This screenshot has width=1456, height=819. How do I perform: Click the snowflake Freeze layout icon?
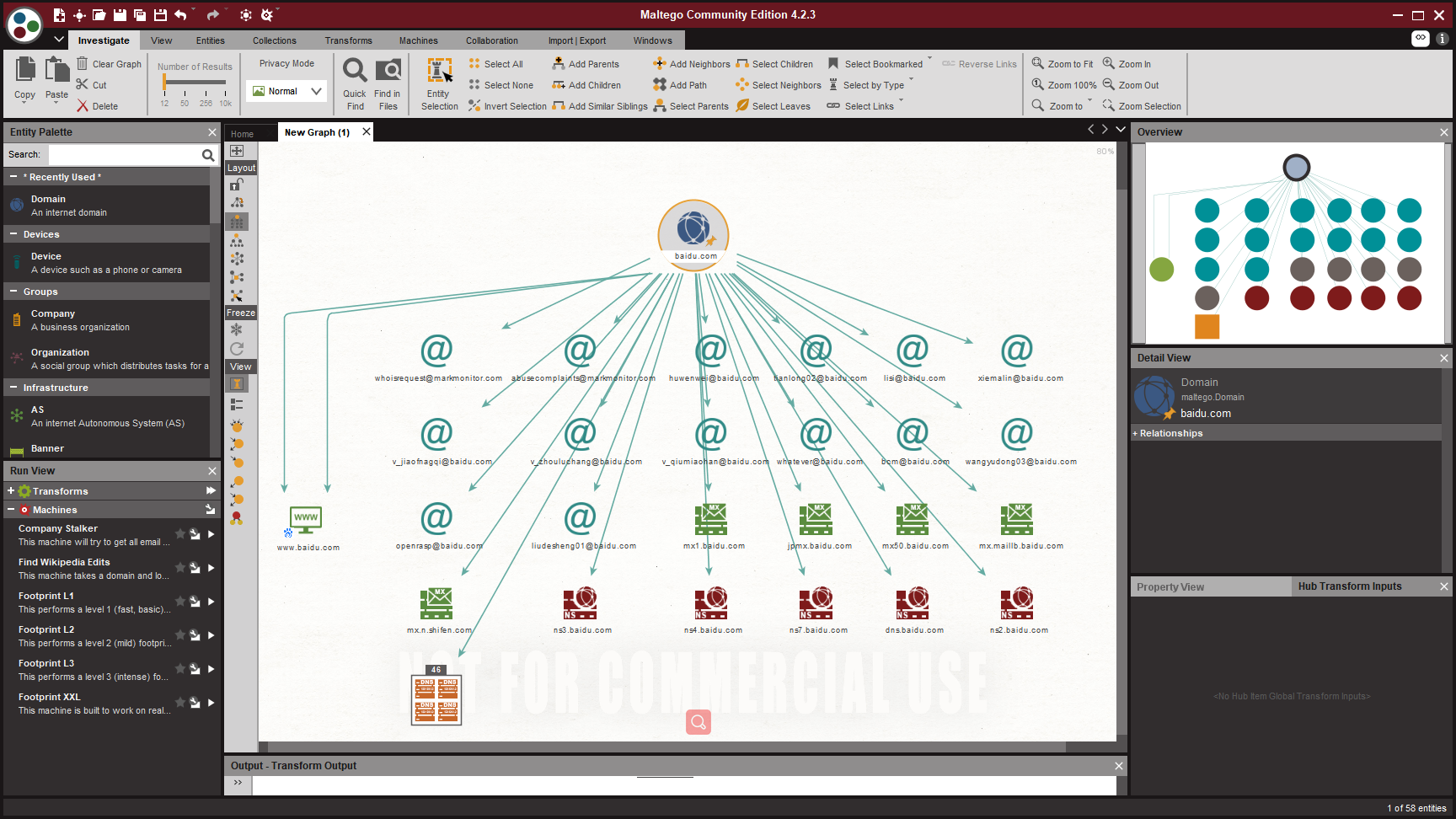[x=237, y=329]
